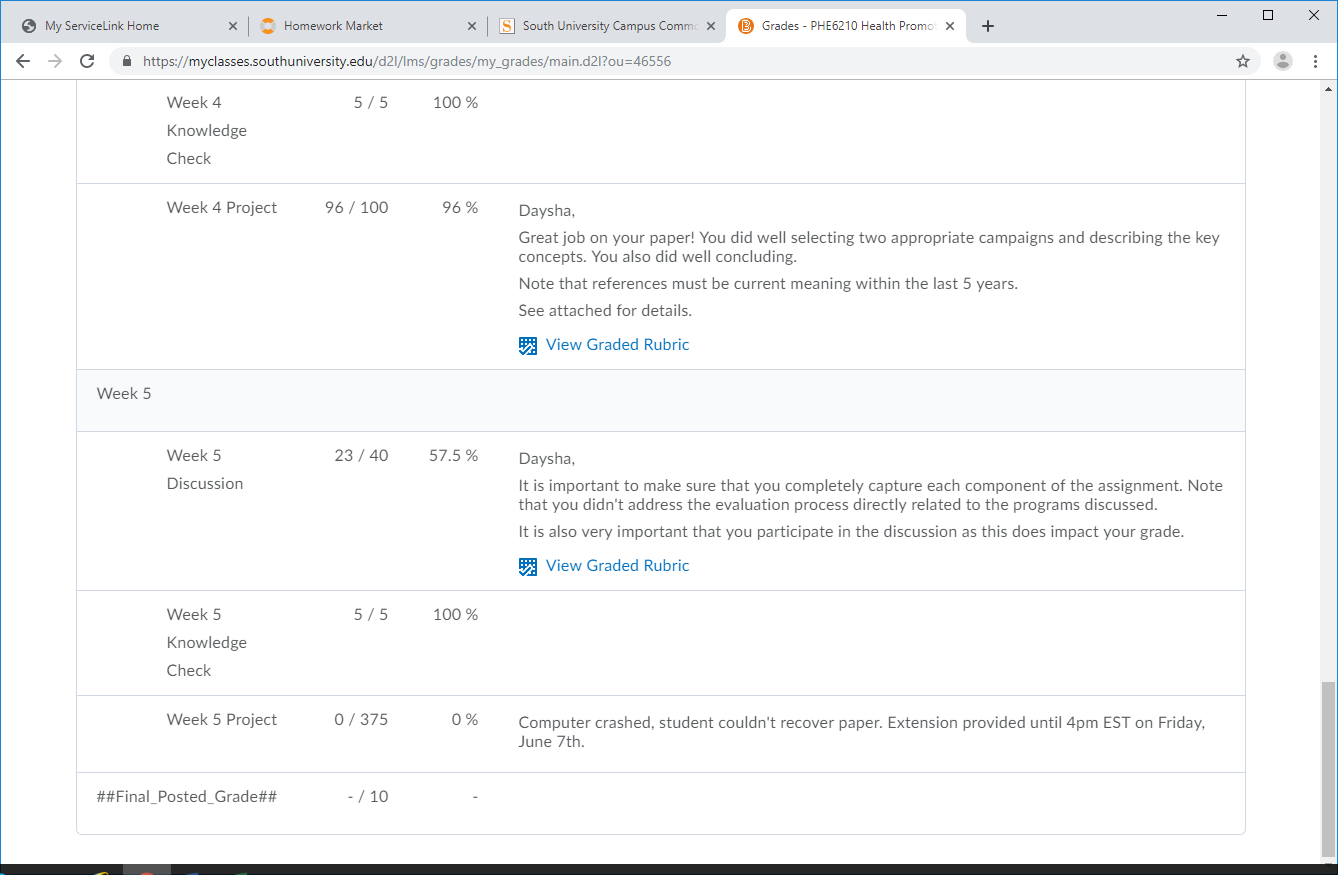
Task: Open View Graded Rubric for Week 4 Project
Action: click(617, 344)
